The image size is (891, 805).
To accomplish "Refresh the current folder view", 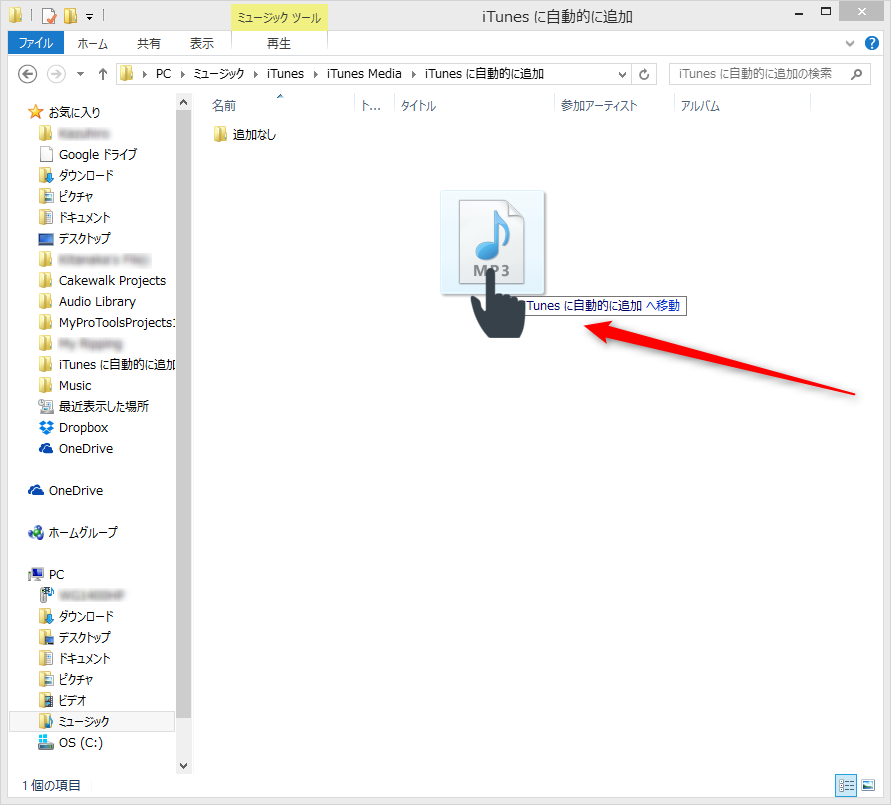I will click(644, 74).
